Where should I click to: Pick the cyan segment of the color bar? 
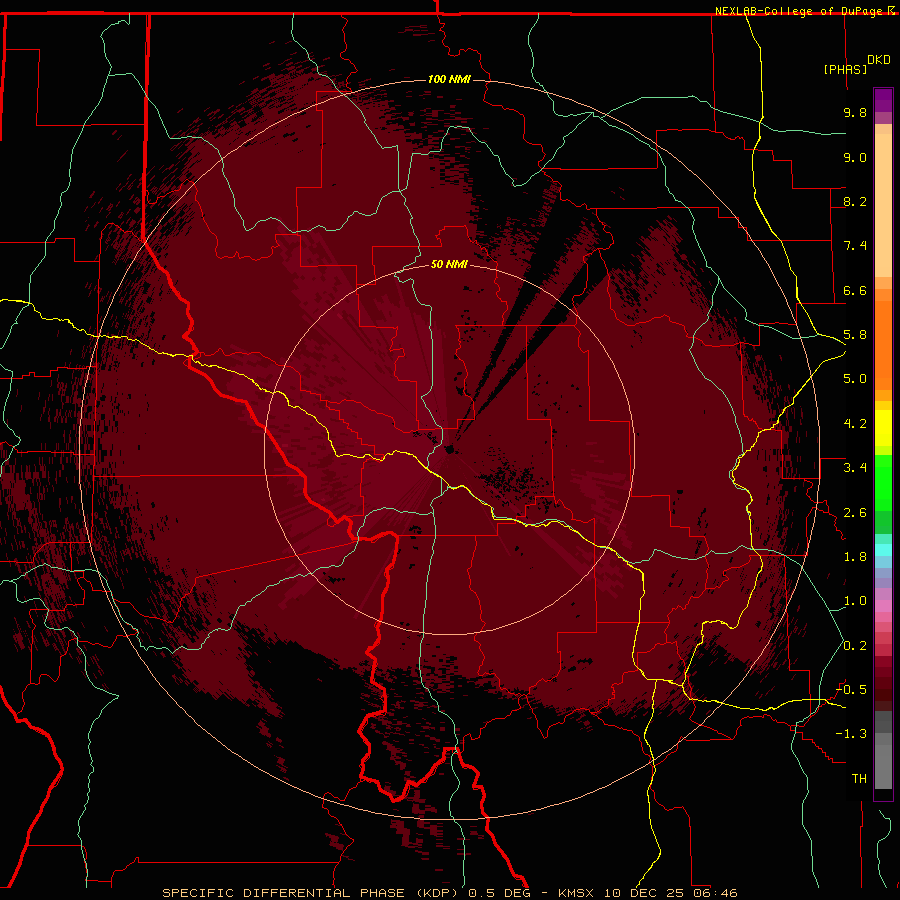tap(883, 550)
